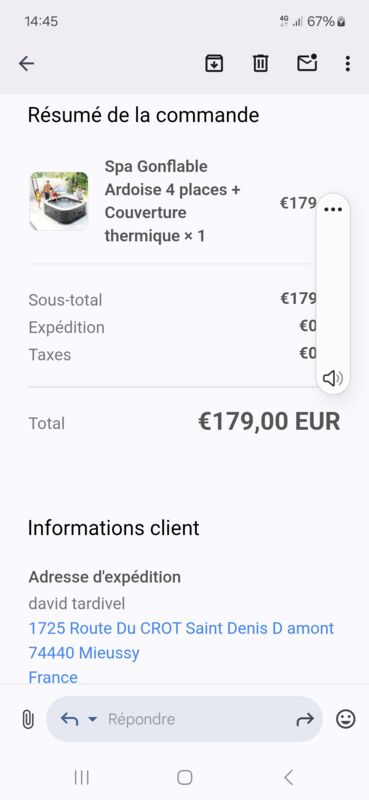Tap the Android home button
Image resolution: width=369 pixels, height=800 pixels.
(184, 777)
